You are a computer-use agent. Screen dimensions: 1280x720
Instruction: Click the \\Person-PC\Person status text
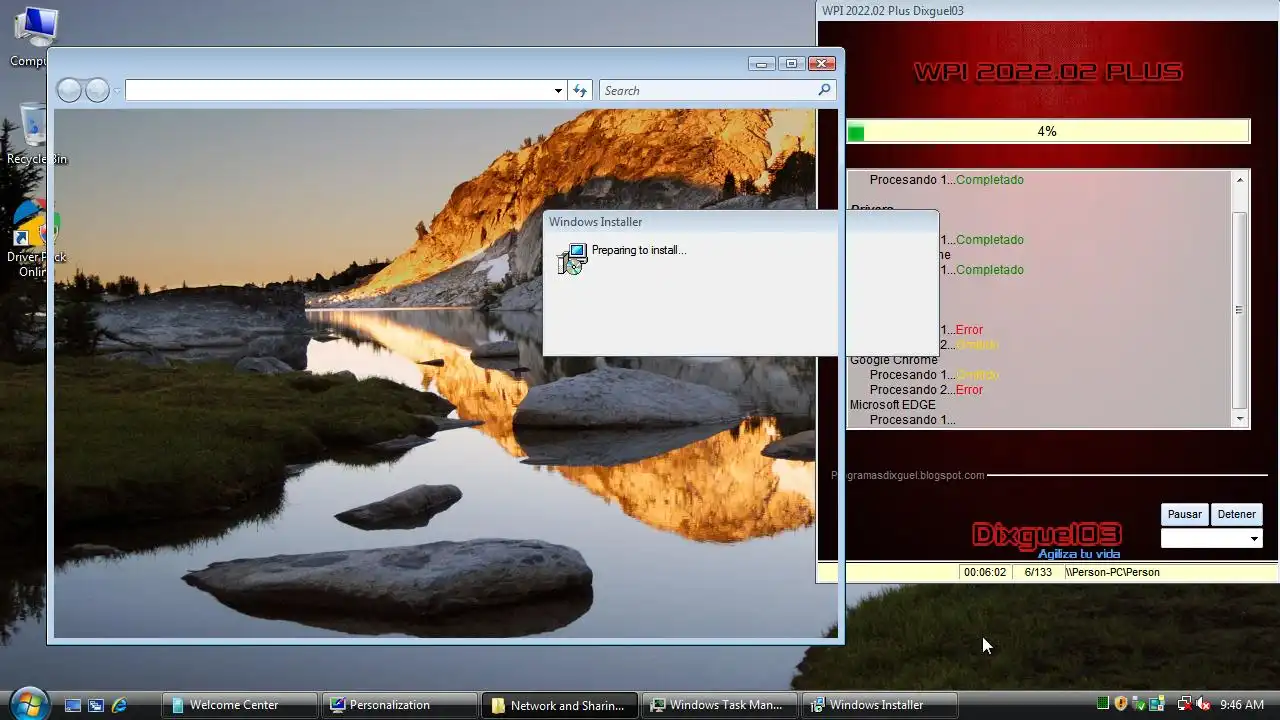(1112, 572)
